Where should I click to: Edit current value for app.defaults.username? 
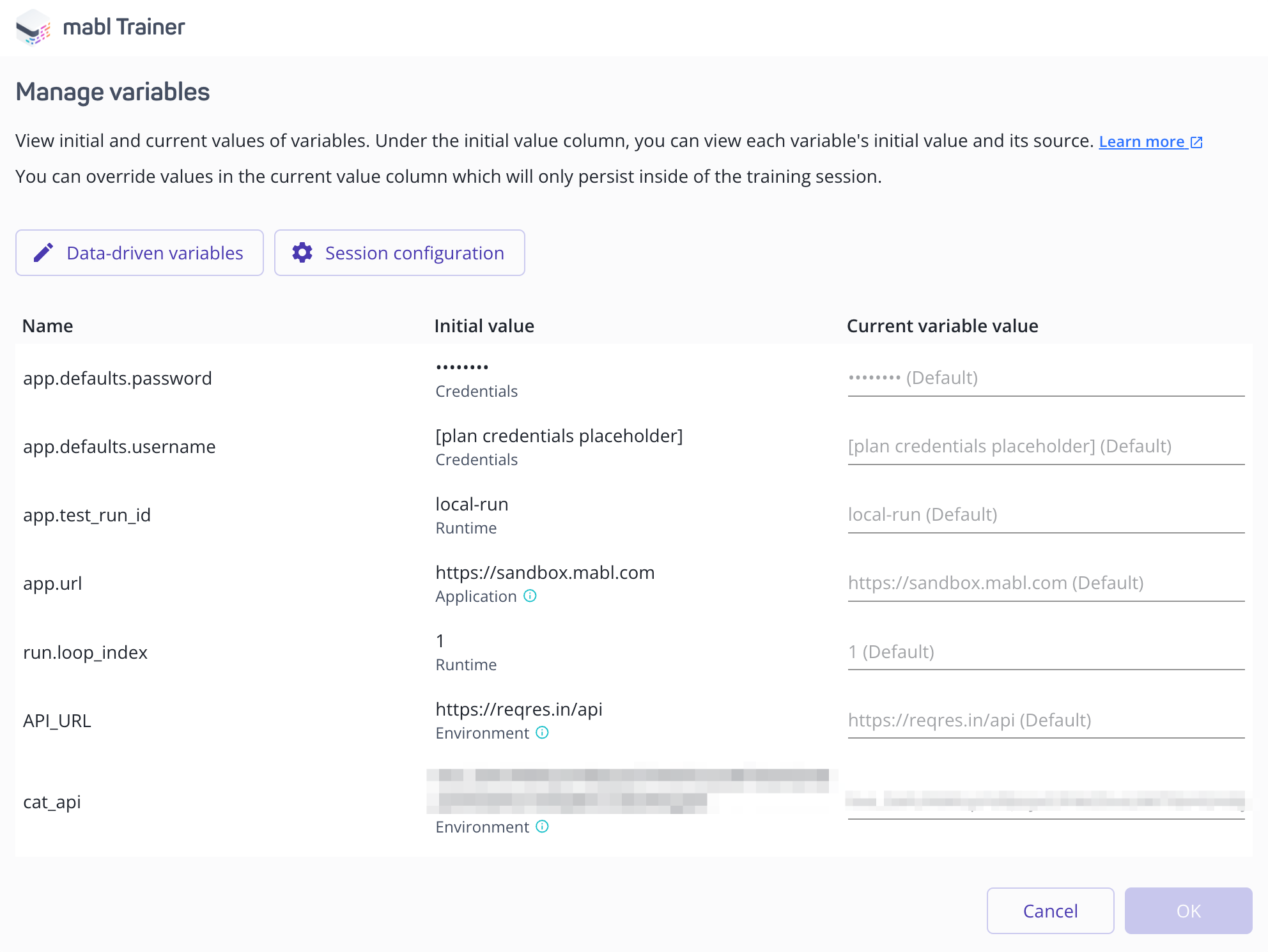(x=1046, y=447)
